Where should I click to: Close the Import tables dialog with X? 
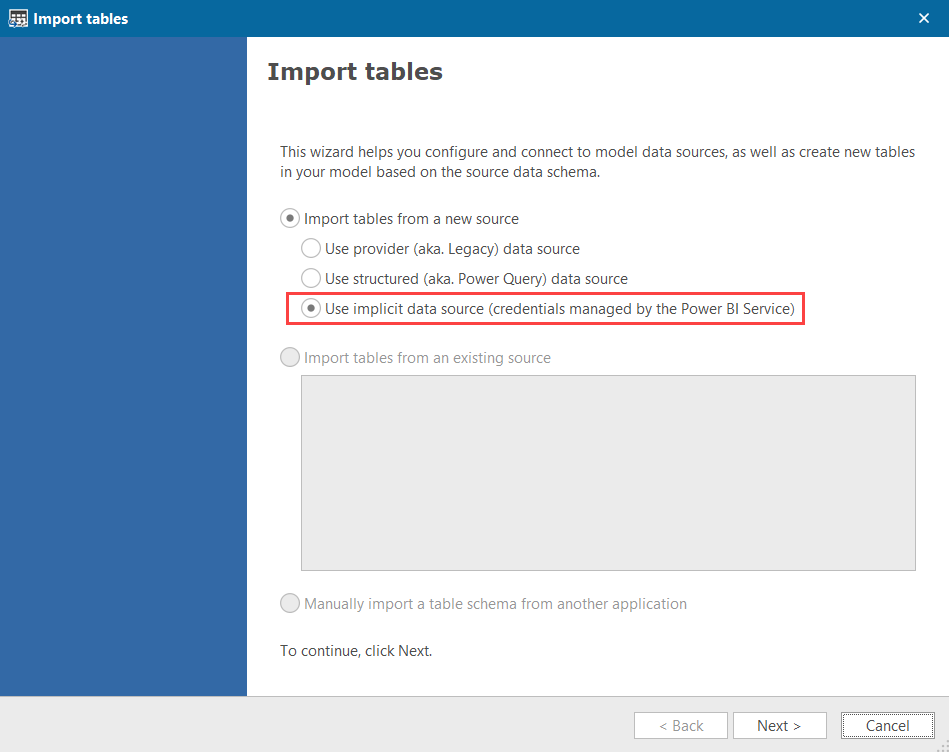pyautogui.click(x=924, y=17)
